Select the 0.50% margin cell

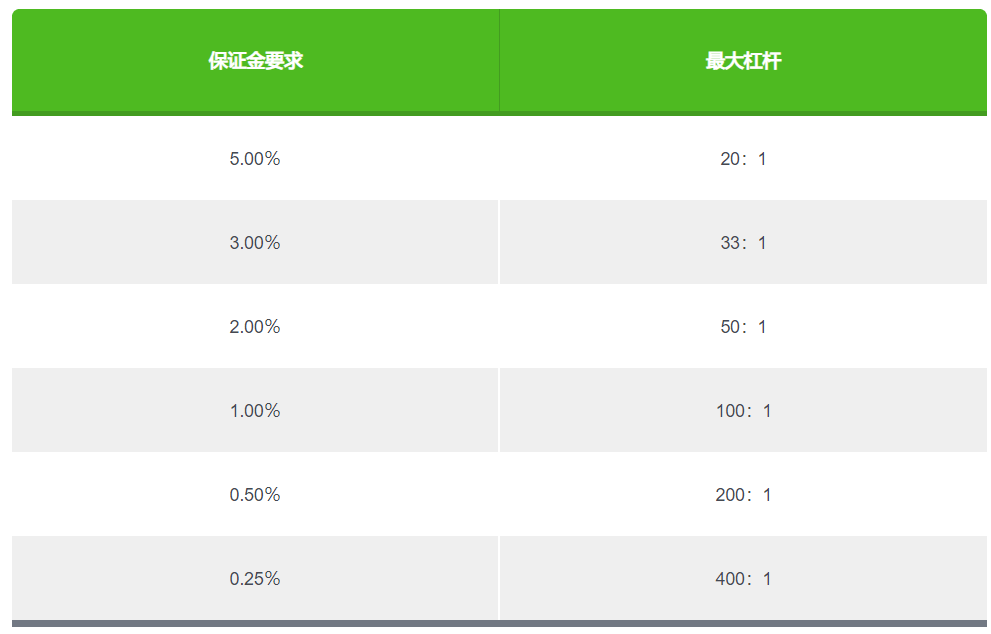pos(255,494)
